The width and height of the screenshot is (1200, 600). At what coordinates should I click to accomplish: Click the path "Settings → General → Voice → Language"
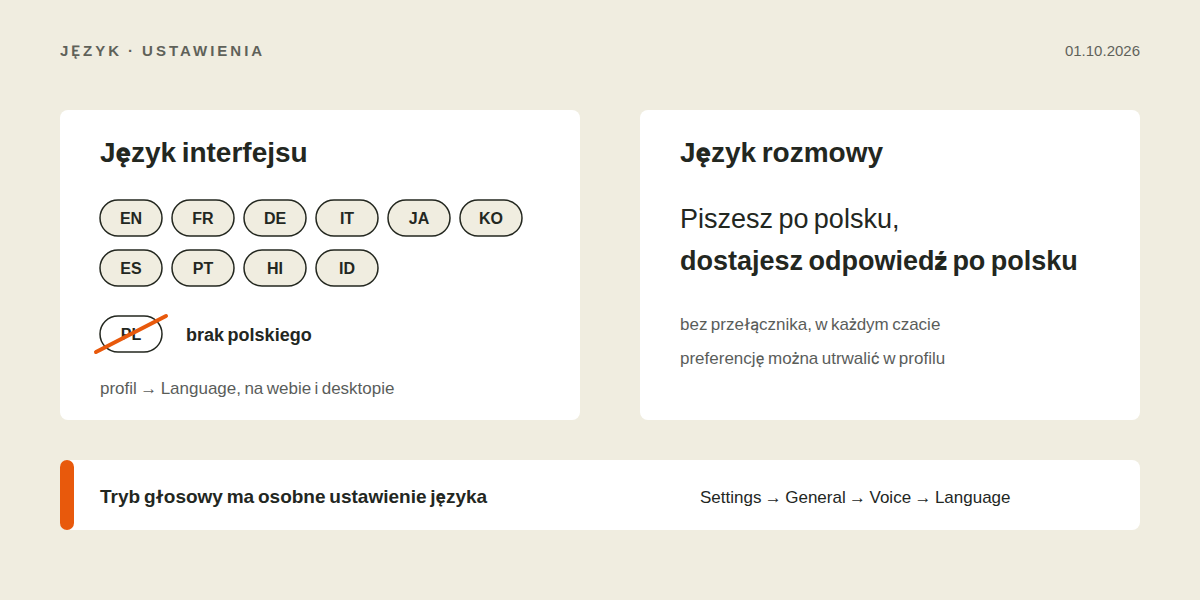tap(855, 497)
